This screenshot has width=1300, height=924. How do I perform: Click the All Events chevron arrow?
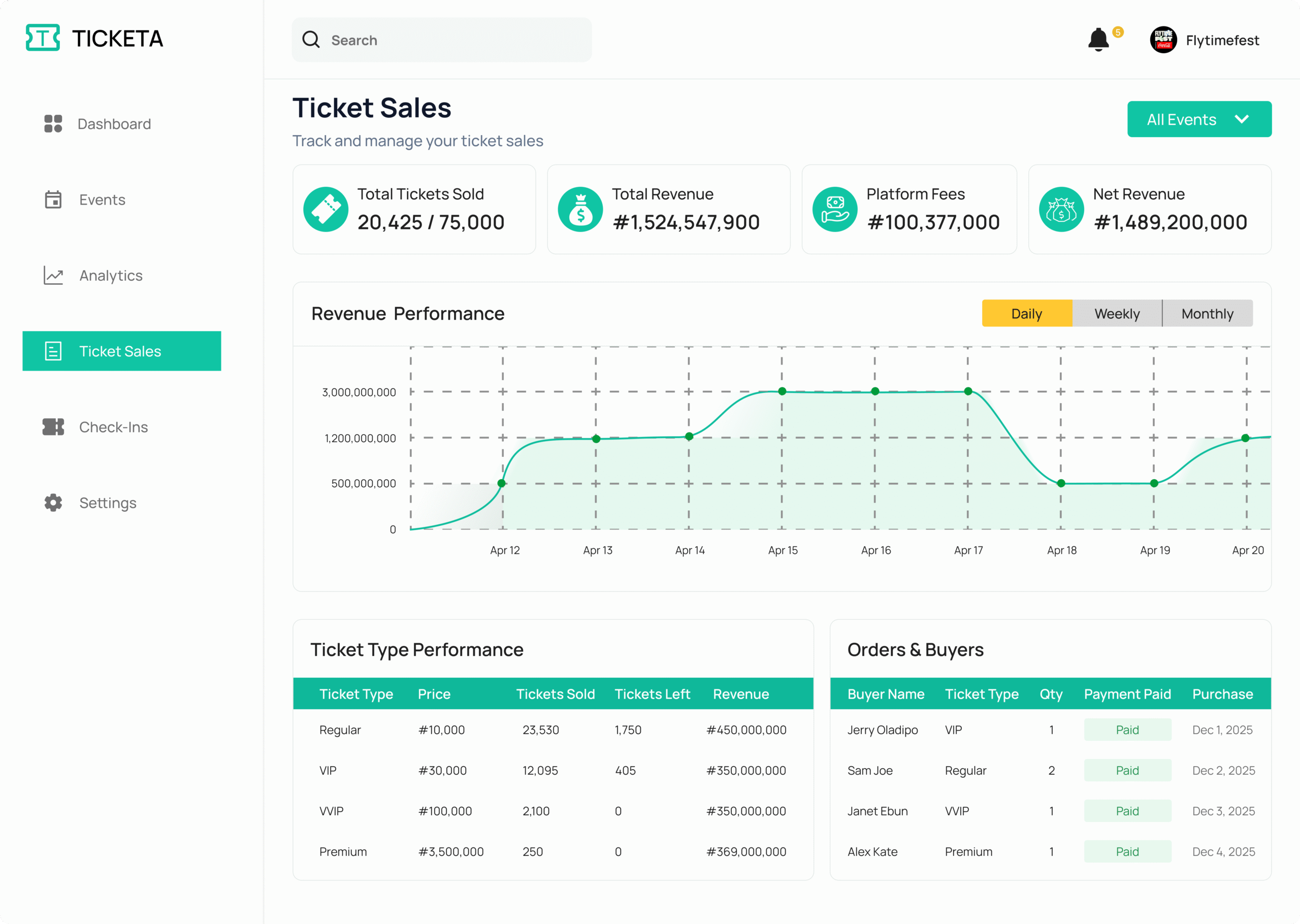pyautogui.click(x=1242, y=119)
